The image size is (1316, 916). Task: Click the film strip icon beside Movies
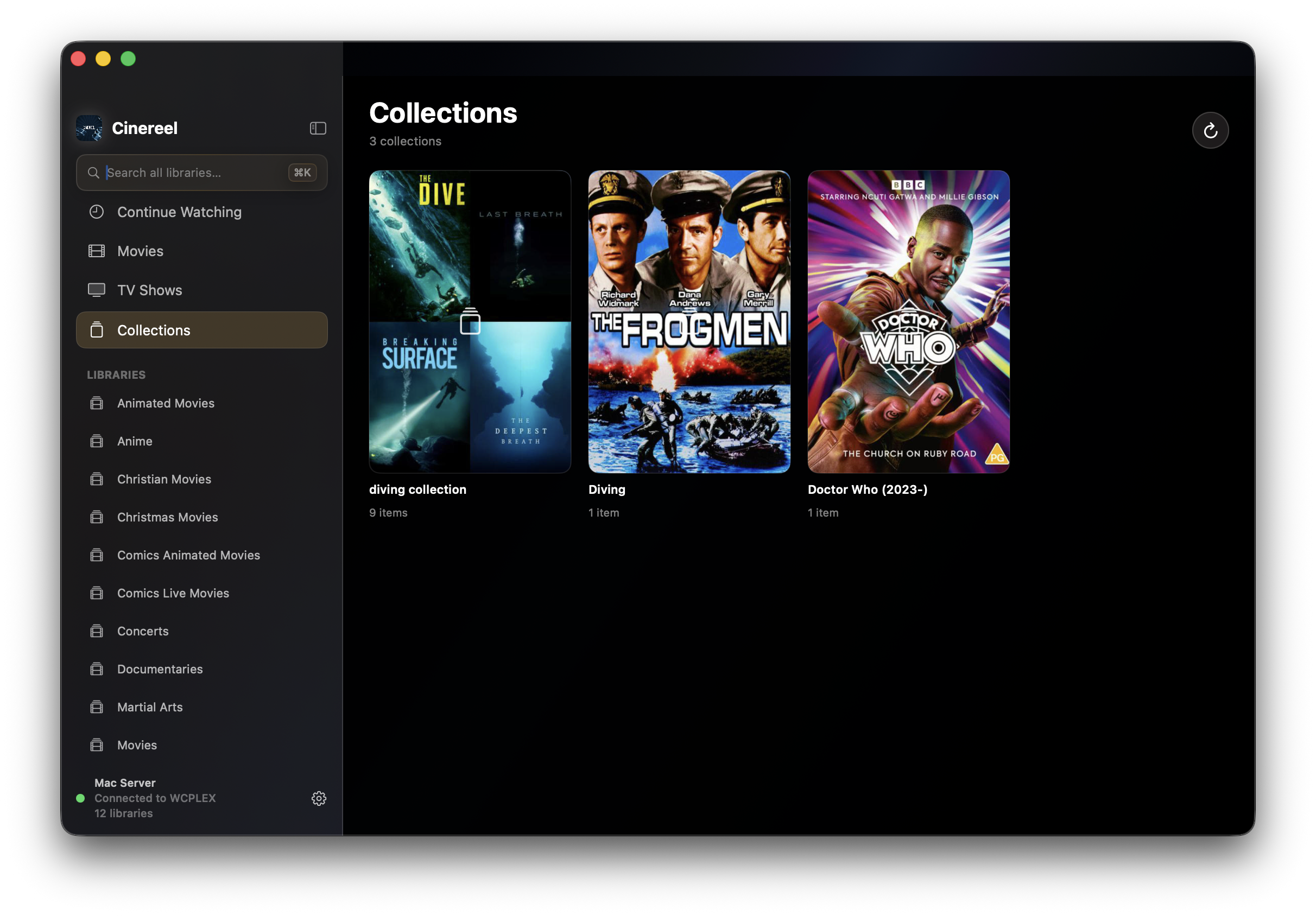tap(96, 251)
